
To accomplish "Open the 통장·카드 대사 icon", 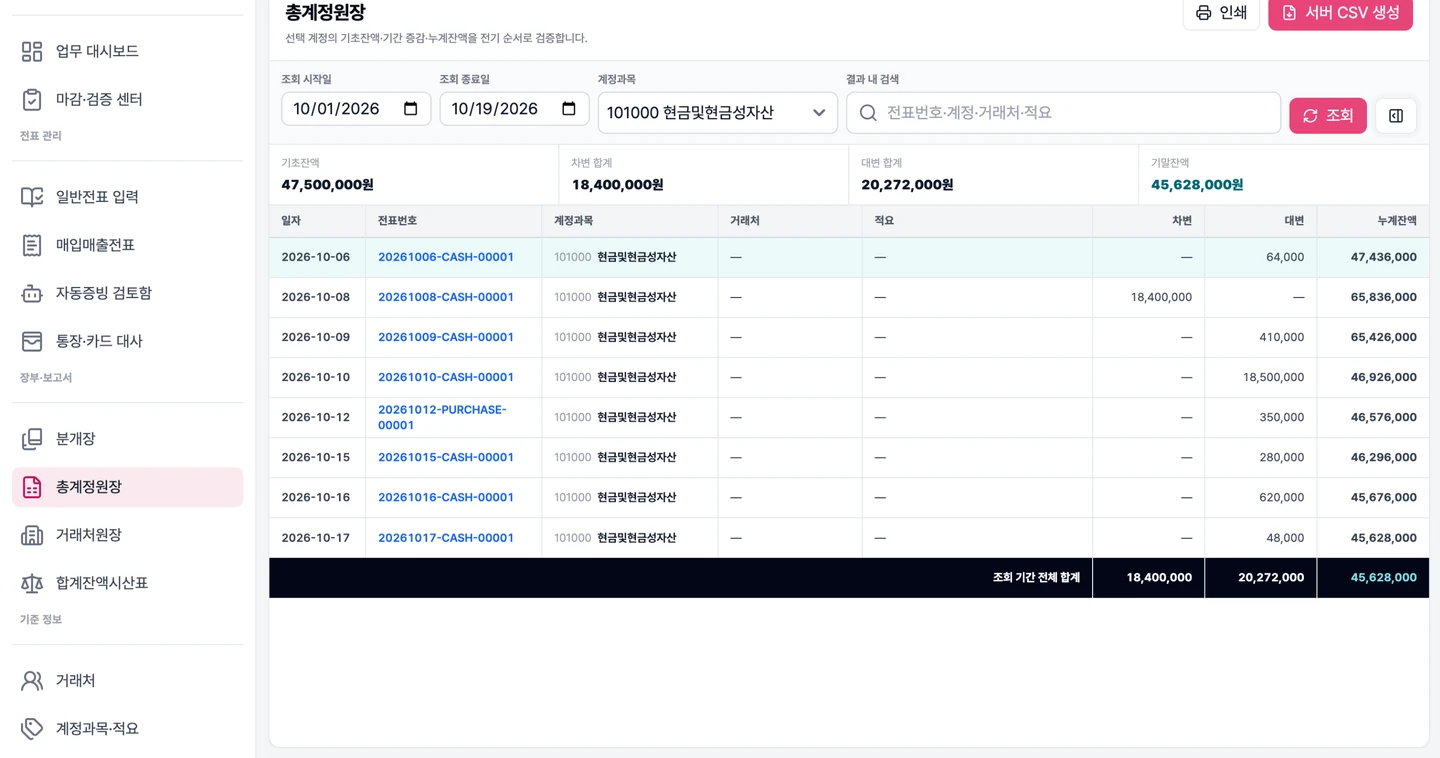I will 32,341.
